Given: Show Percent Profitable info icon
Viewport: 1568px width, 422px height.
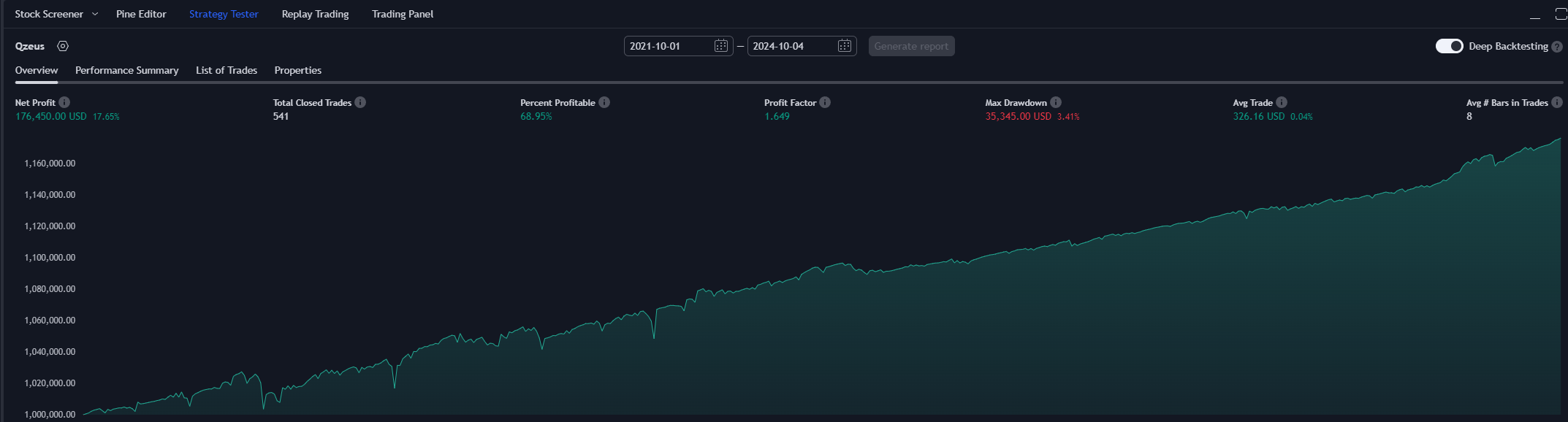Looking at the screenshot, I should [x=604, y=102].
